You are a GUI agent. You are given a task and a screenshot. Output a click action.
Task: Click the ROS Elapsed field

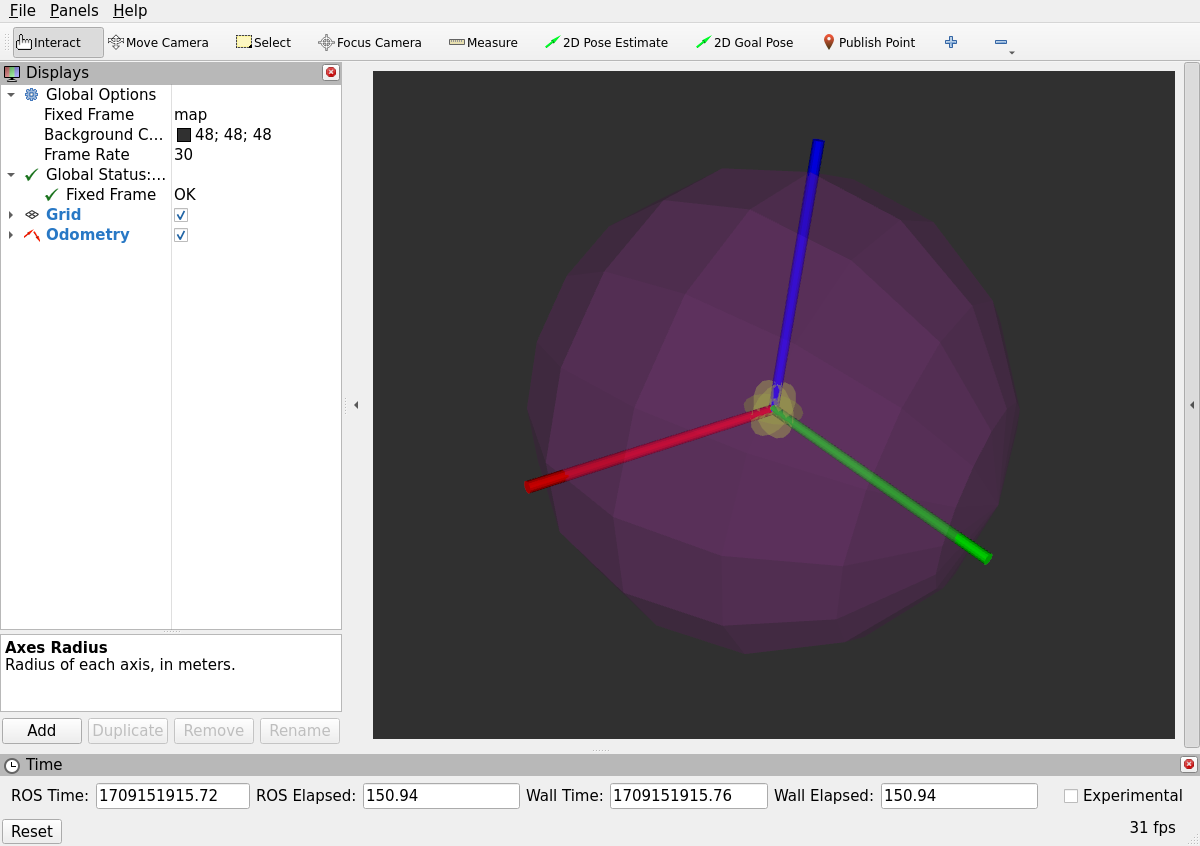click(441, 796)
